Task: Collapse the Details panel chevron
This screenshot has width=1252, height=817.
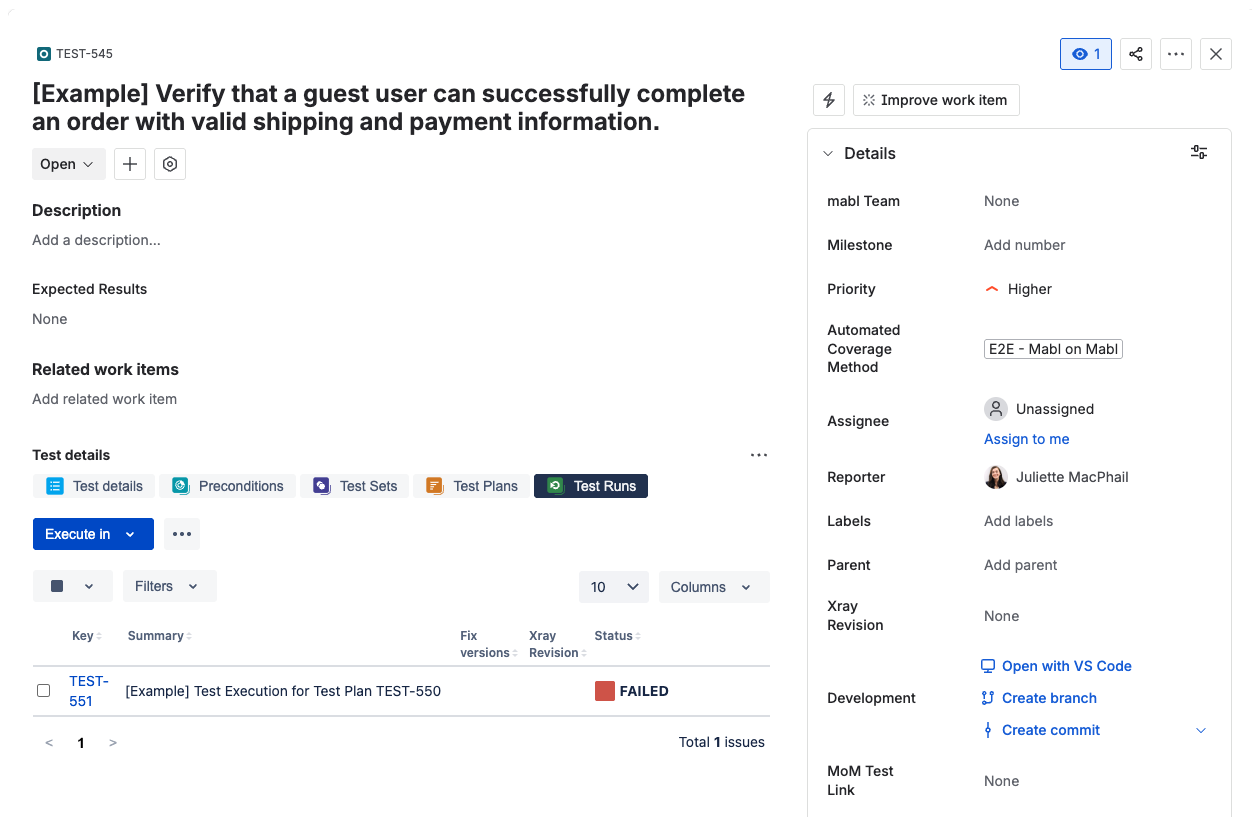Action: [828, 153]
